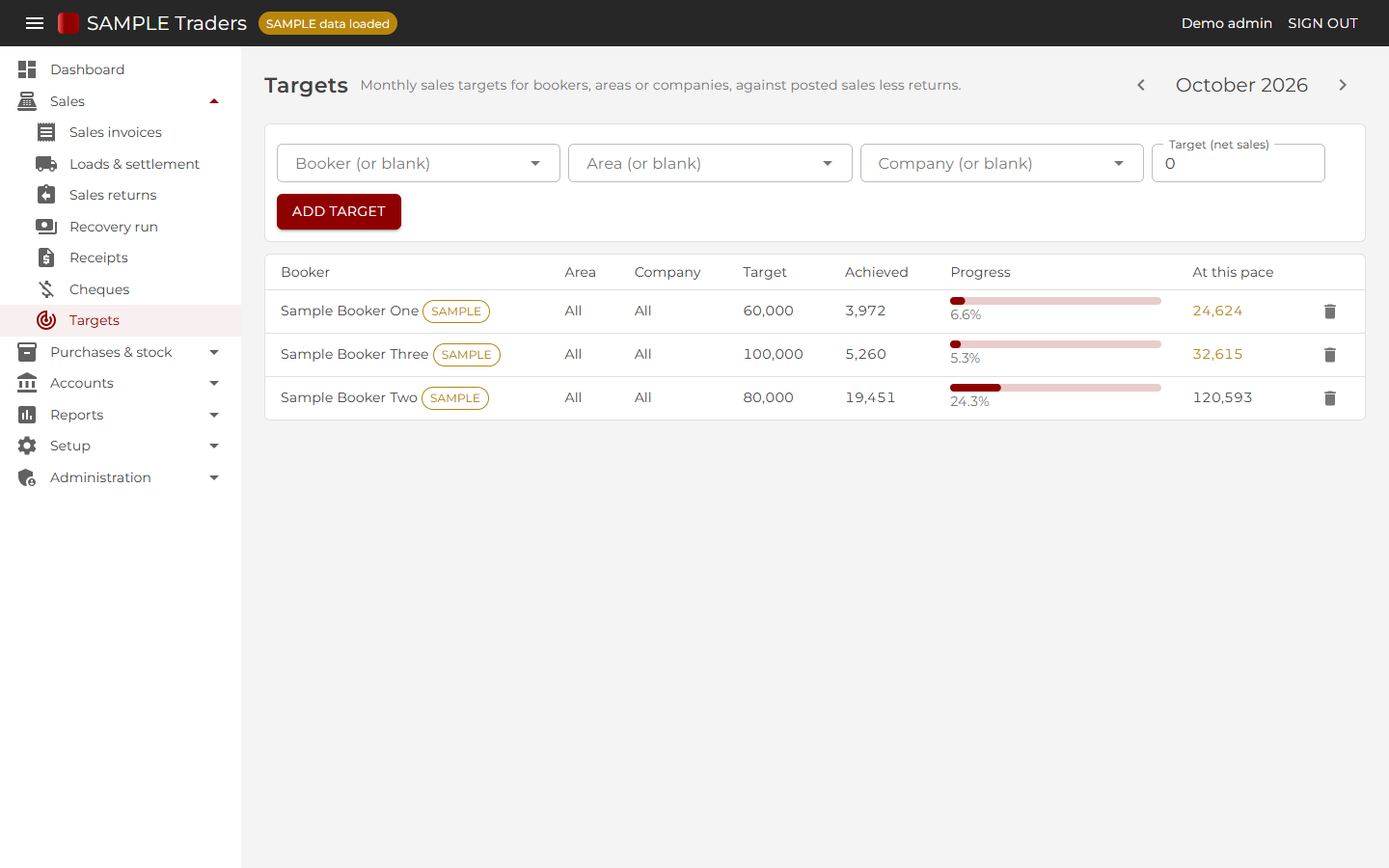1389x868 pixels.
Task: Click the ADD TARGET button
Action: click(x=339, y=211)
